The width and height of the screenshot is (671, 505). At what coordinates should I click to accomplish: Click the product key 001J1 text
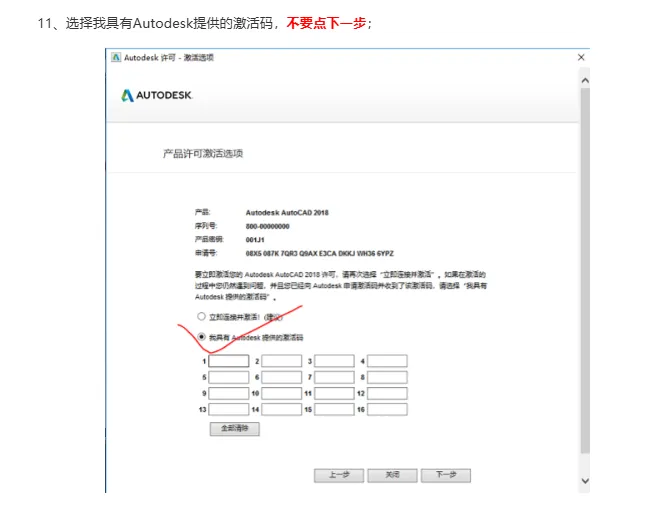(255, 240)
